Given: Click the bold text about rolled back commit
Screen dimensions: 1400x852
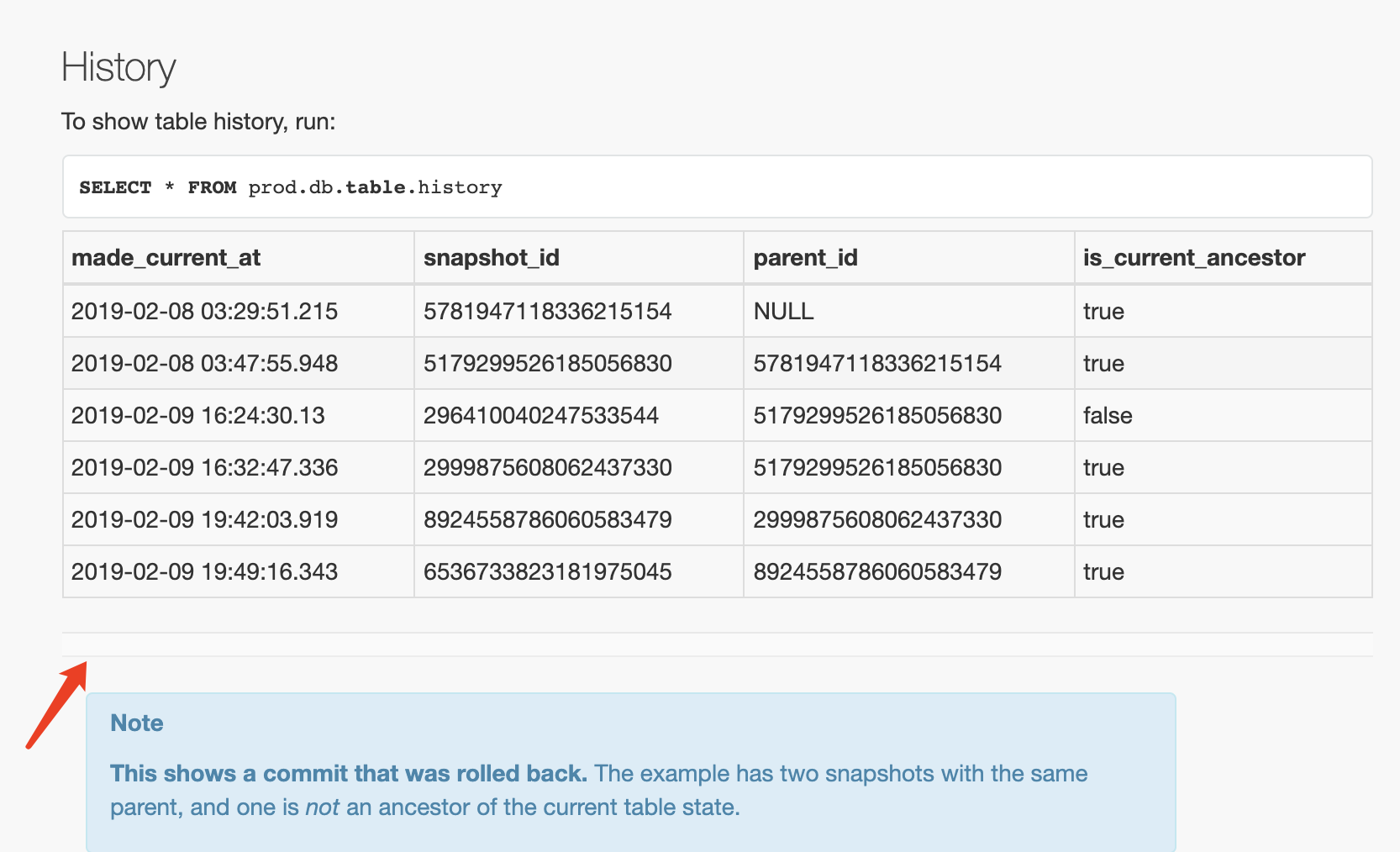Looking at the screenshot, I should [x=349, y=773].
